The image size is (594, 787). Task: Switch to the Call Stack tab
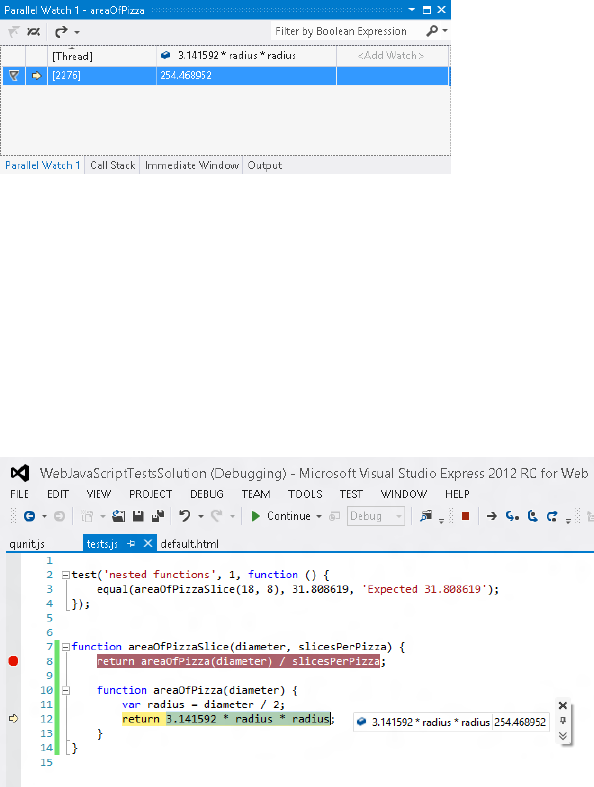[x=112, y=165]
